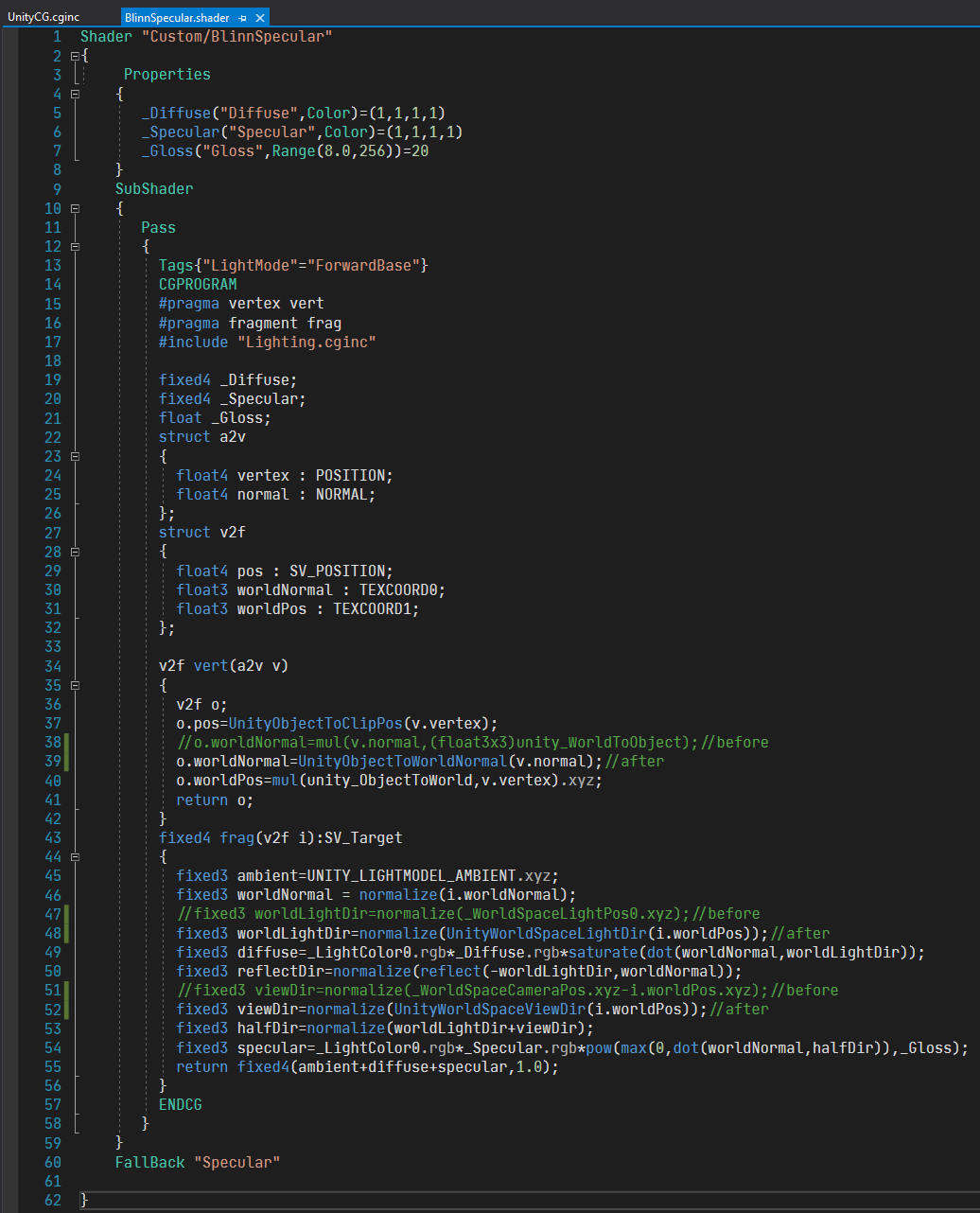Screen dimensions: 980x1213
Task: Collapse the vert function at line 35
Action: (x=75, y=685)
